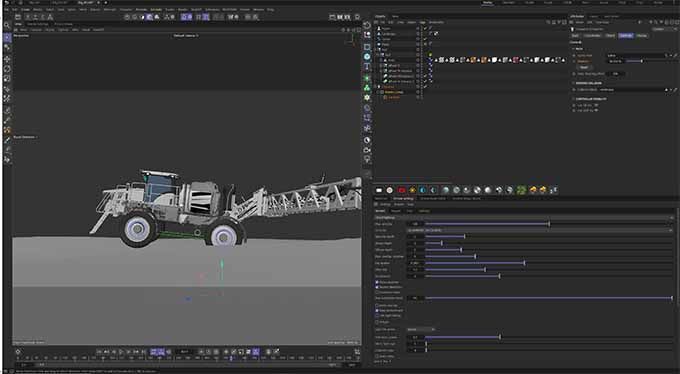Open Mode menu in Attribute Manager
The image size is (680, 374).
tap(579, 22)
